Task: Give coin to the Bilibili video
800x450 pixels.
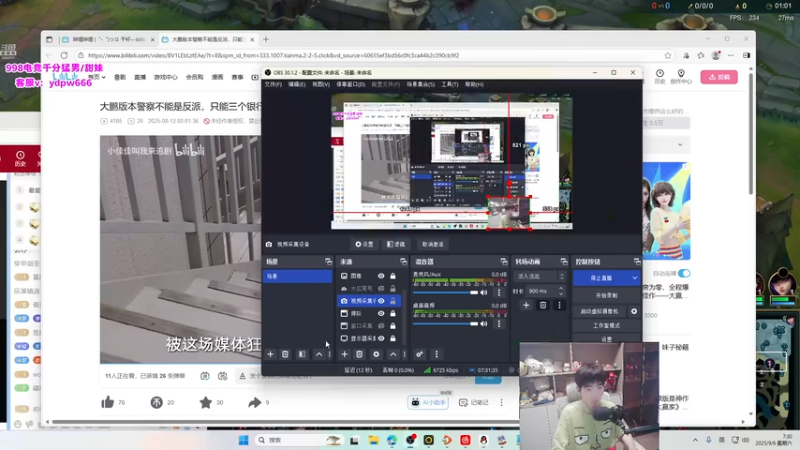Action: coord(157,402)
